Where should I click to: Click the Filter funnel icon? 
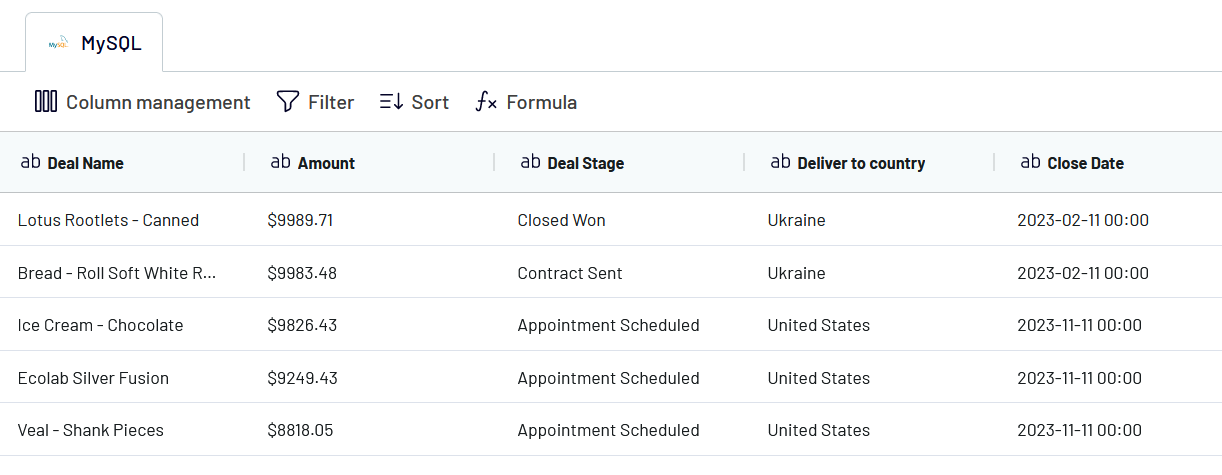(x=288, y=102)
